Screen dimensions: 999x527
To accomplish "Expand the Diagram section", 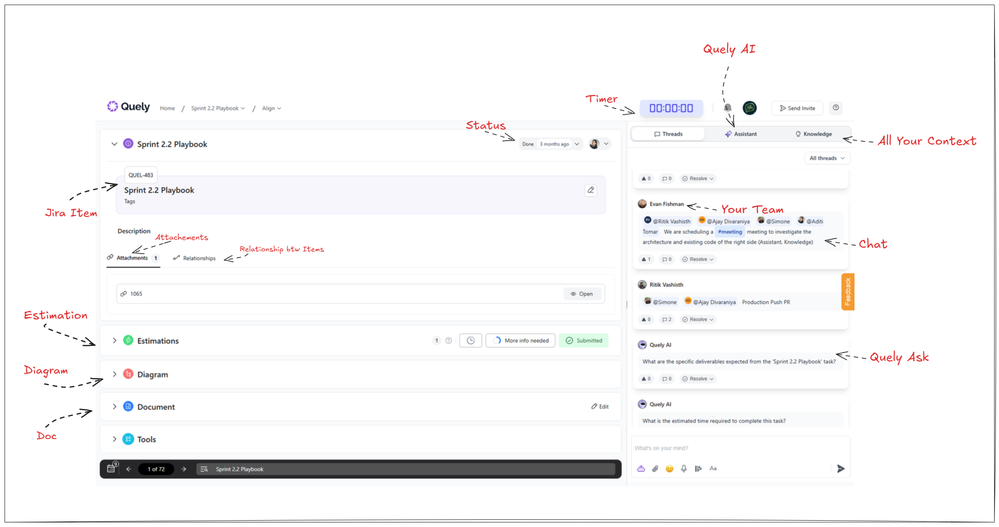I will [x=114, y=374].
